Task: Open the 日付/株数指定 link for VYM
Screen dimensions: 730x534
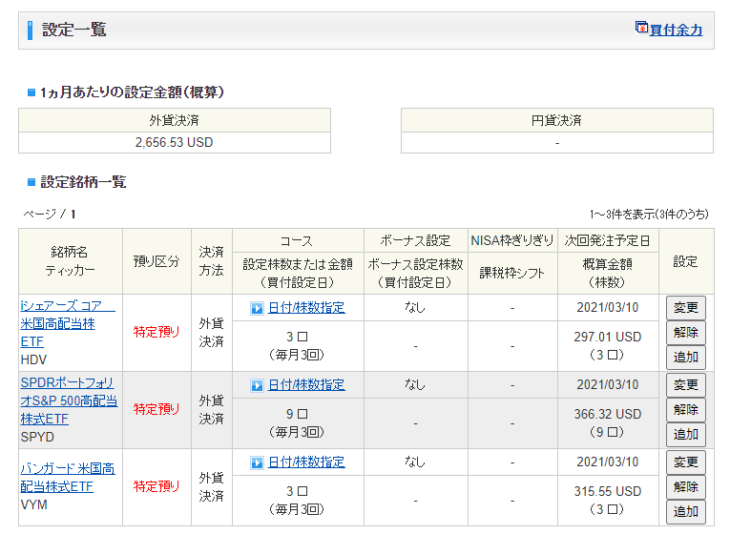Action: (306, 462)
